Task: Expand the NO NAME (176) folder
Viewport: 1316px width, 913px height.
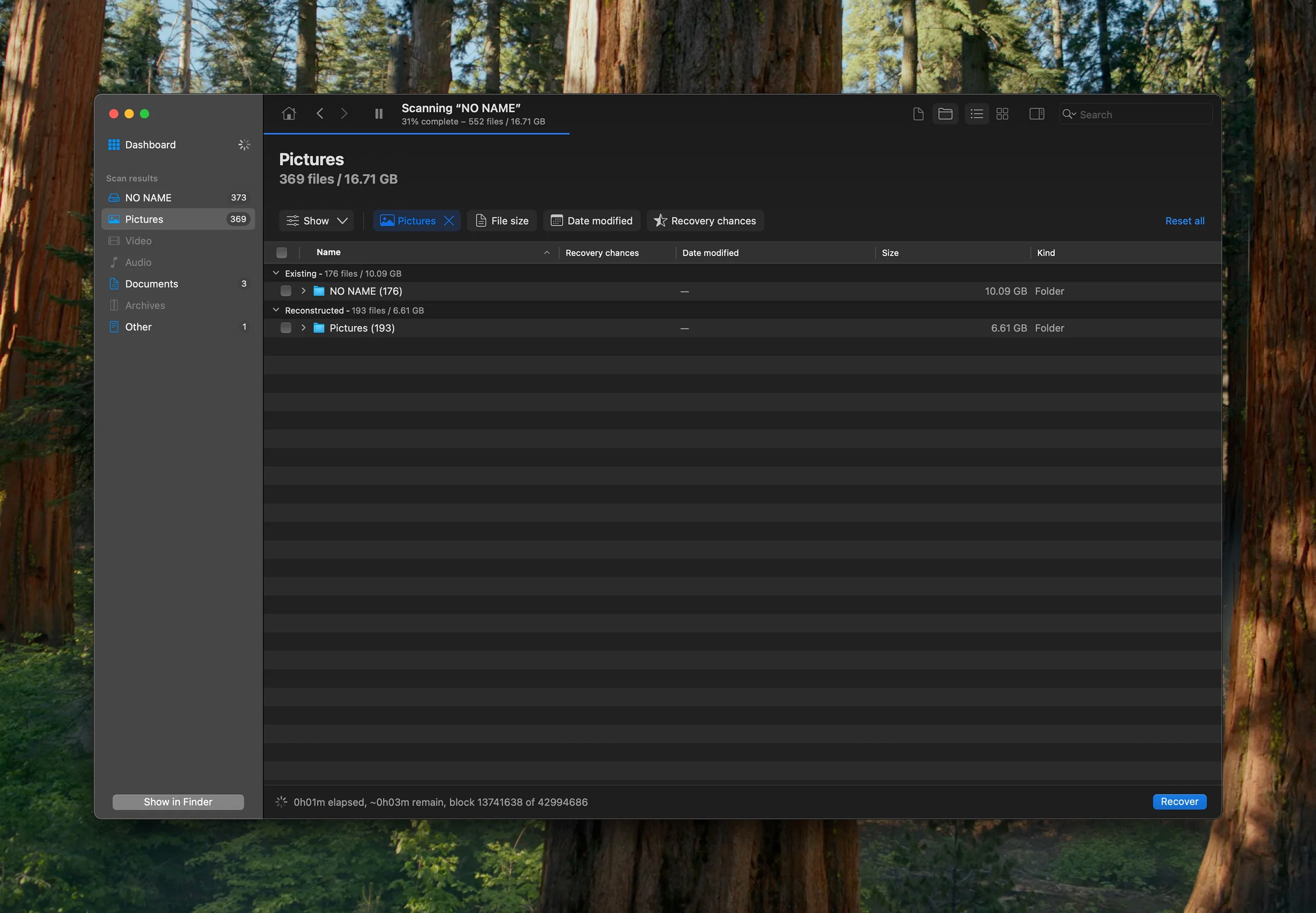Action: pos(302,291)
